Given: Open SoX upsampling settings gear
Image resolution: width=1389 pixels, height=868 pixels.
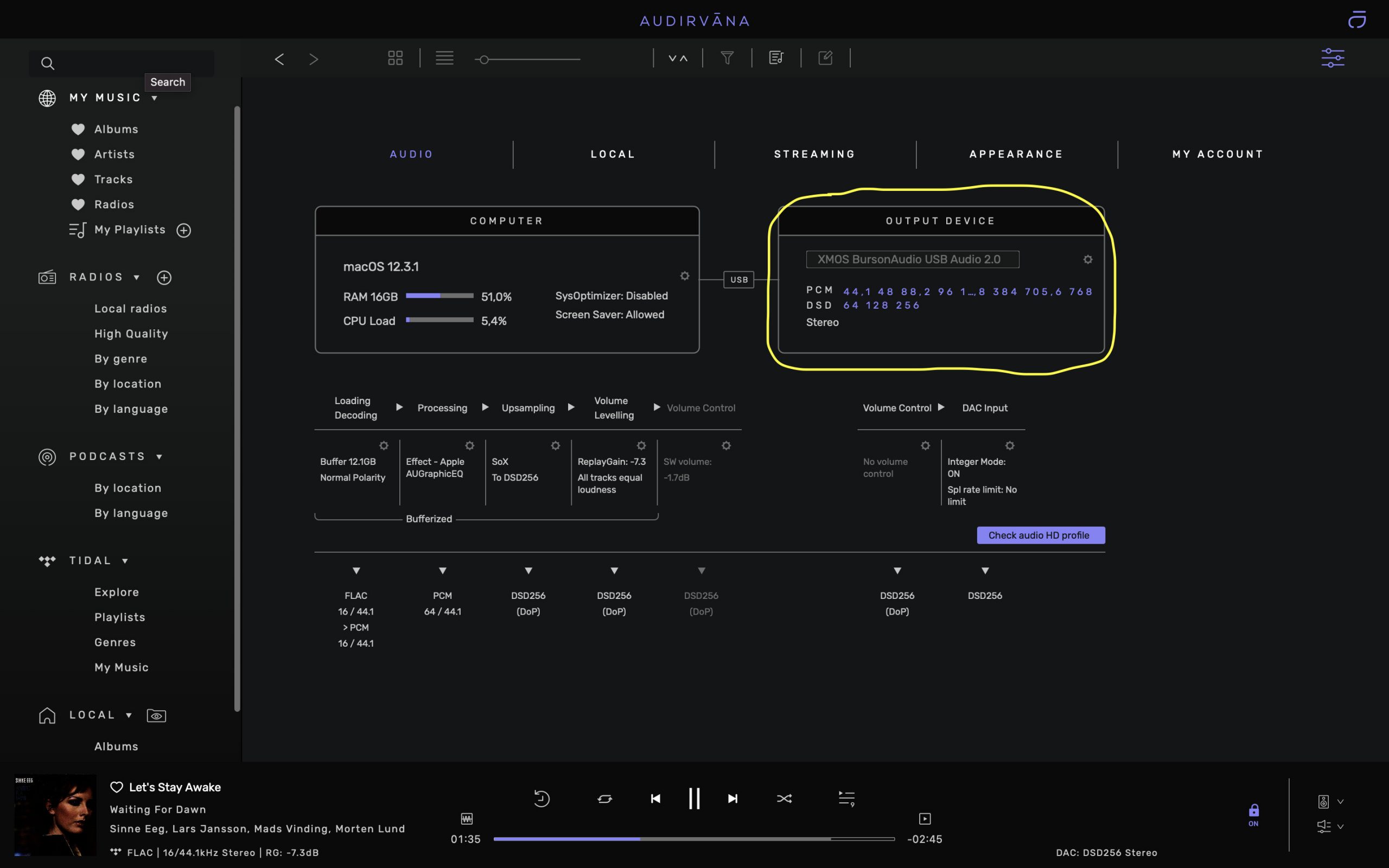Looking at the screenshot, I should [x=556, y=445].
